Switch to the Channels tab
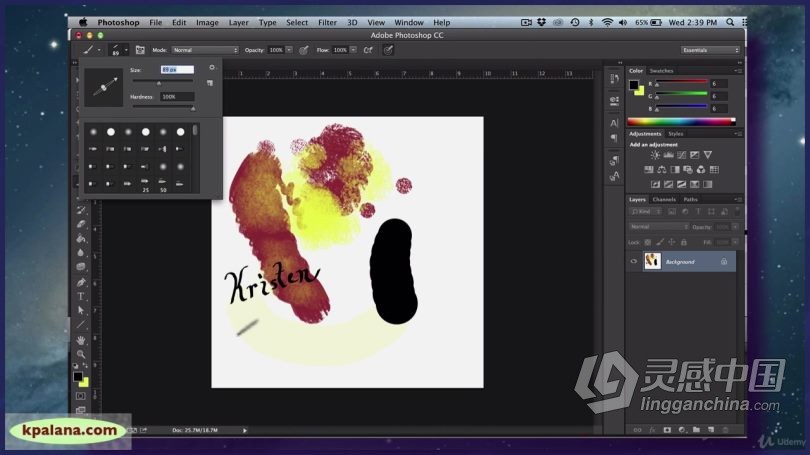 pos(664,199)
